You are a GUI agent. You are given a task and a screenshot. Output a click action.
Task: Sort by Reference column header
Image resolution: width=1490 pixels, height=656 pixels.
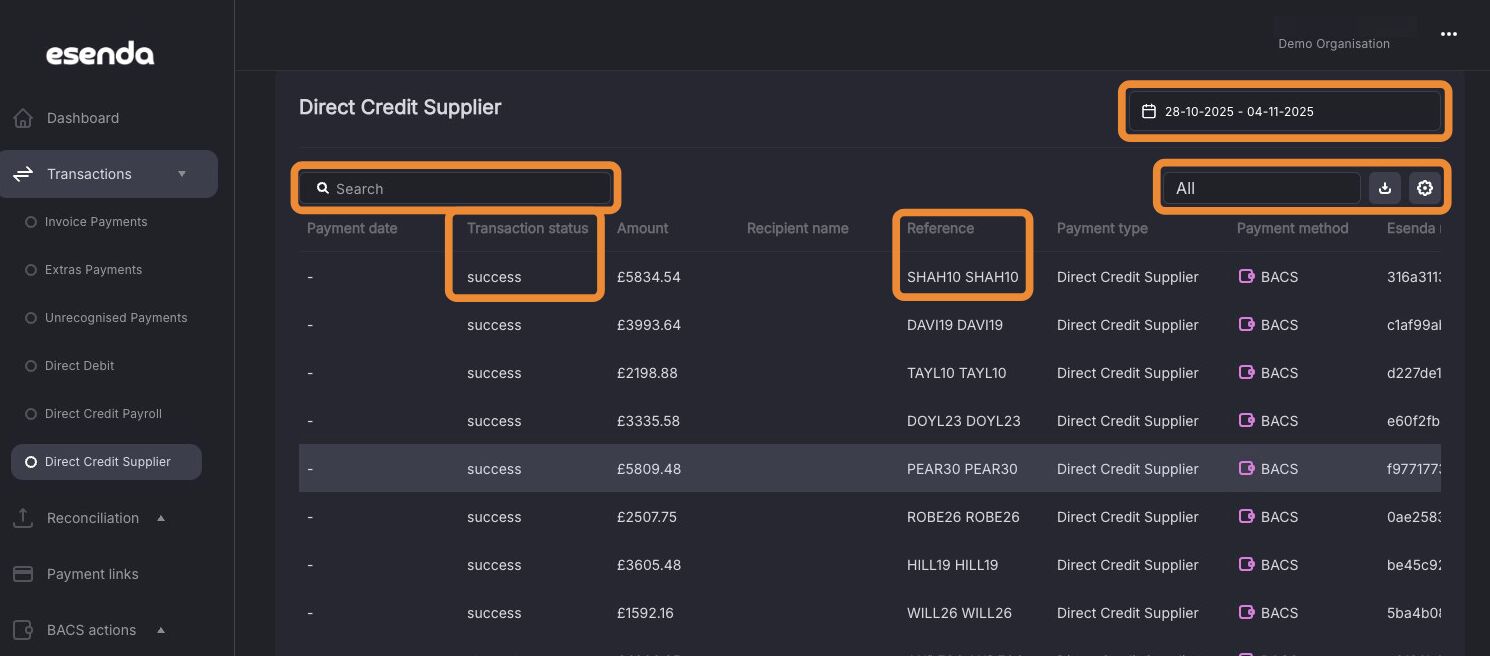[x=940, y=228]
